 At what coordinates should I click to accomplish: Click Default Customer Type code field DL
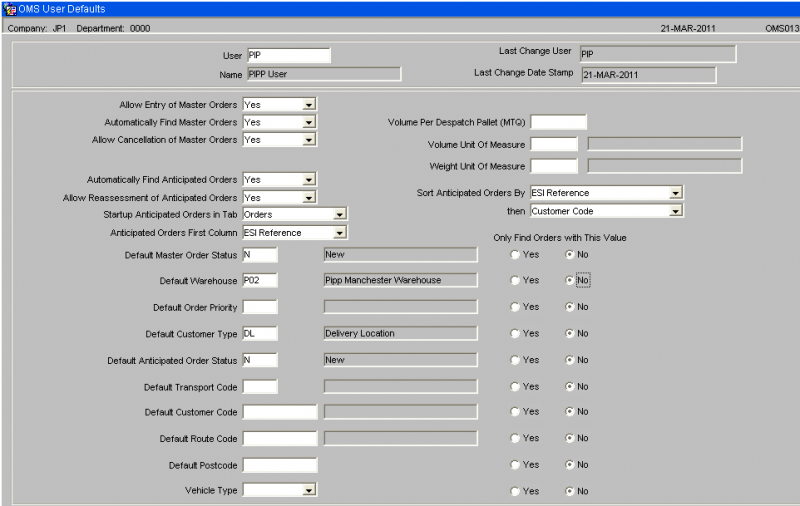[260, 334]
